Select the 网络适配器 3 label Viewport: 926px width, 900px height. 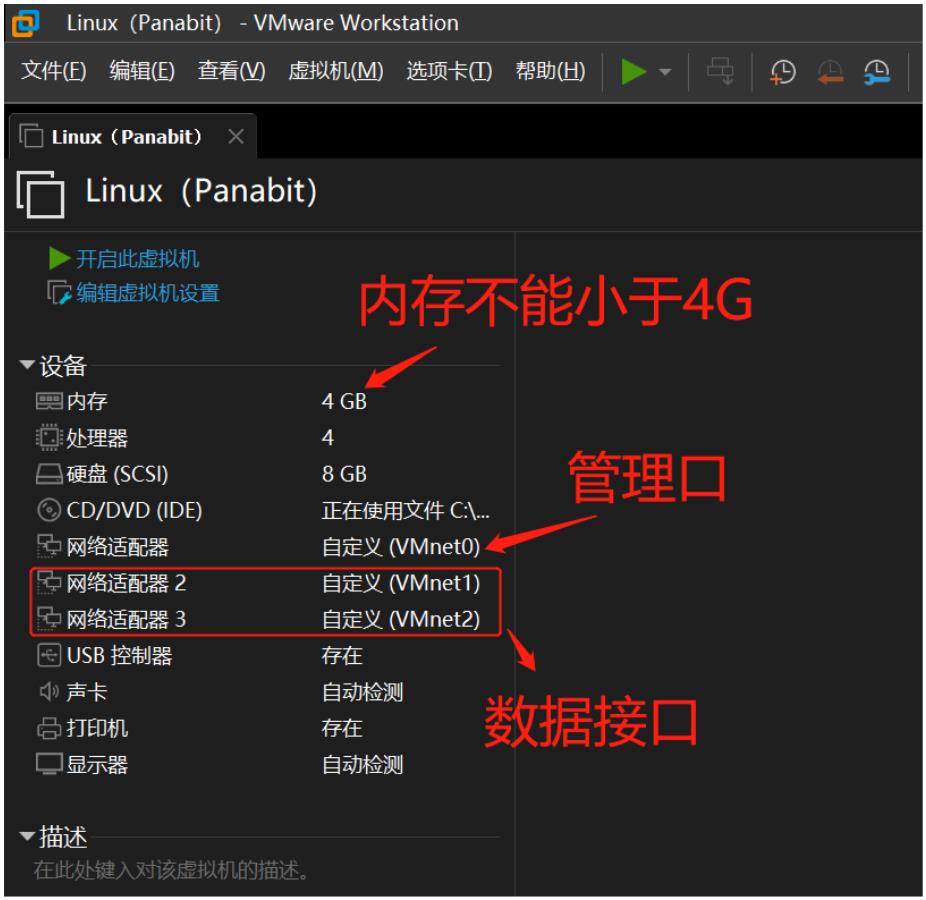126,619
